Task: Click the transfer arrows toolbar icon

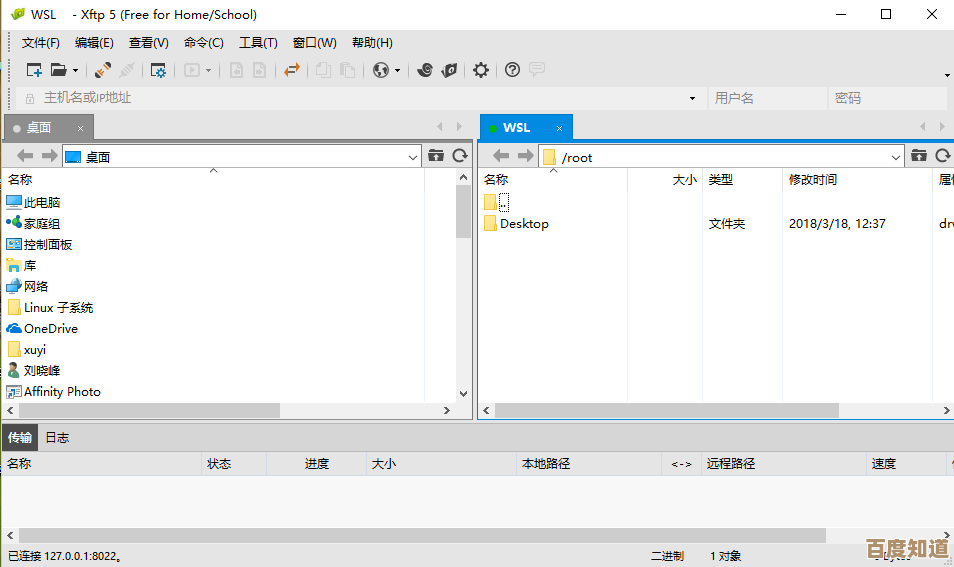Action: point(291,70)
